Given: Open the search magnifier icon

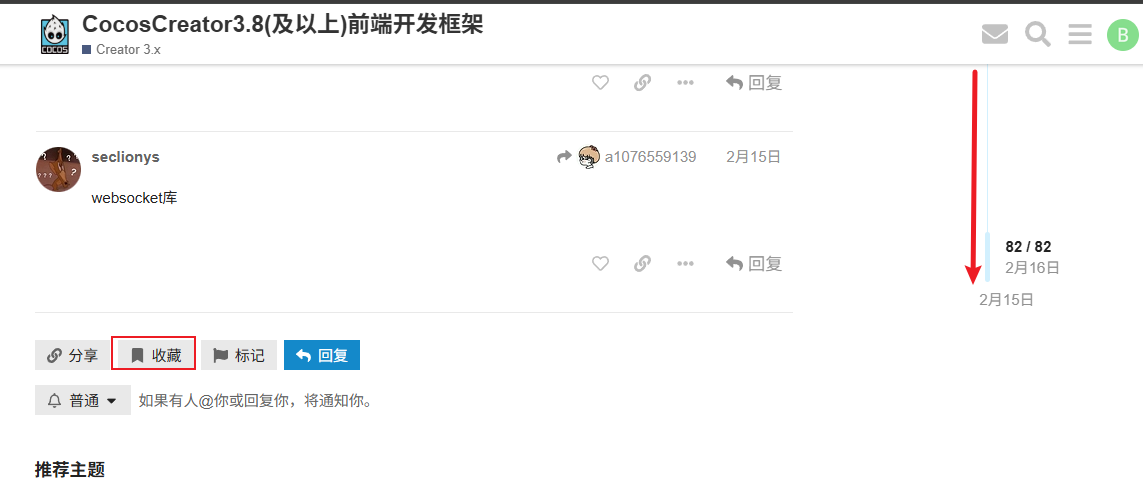Looking at the screenshot, I should pos(1037,34).
